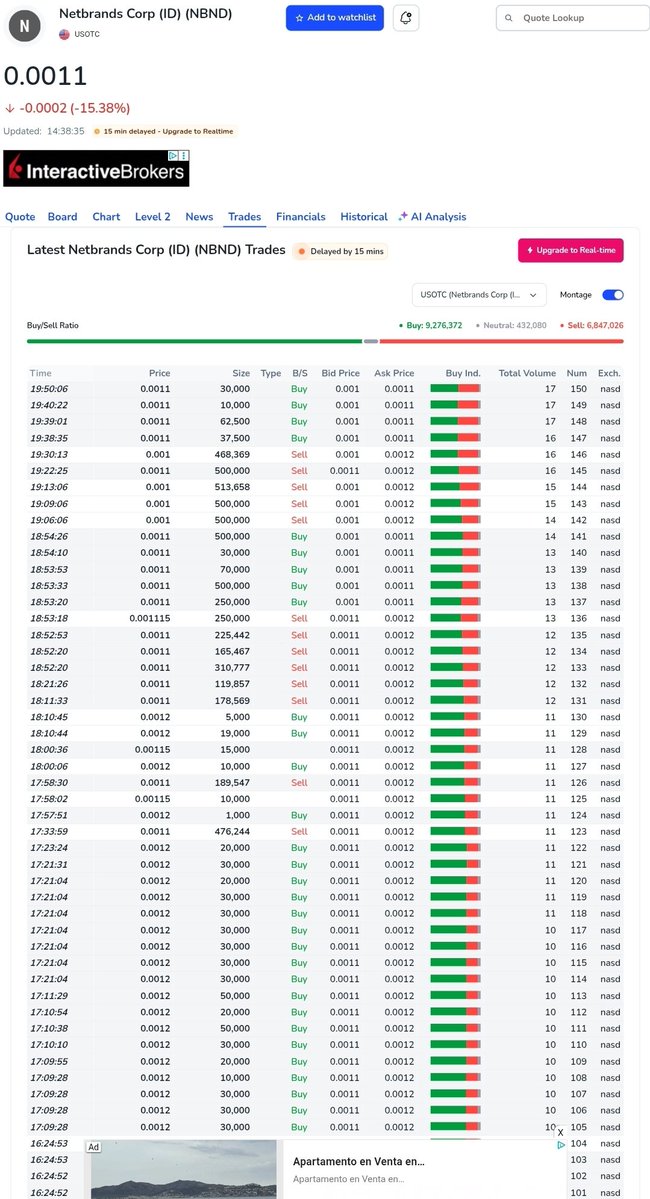Viewport: 650px width, 1199px height.
Task: Switch to the Board tab
Action: tap(63, 216)
